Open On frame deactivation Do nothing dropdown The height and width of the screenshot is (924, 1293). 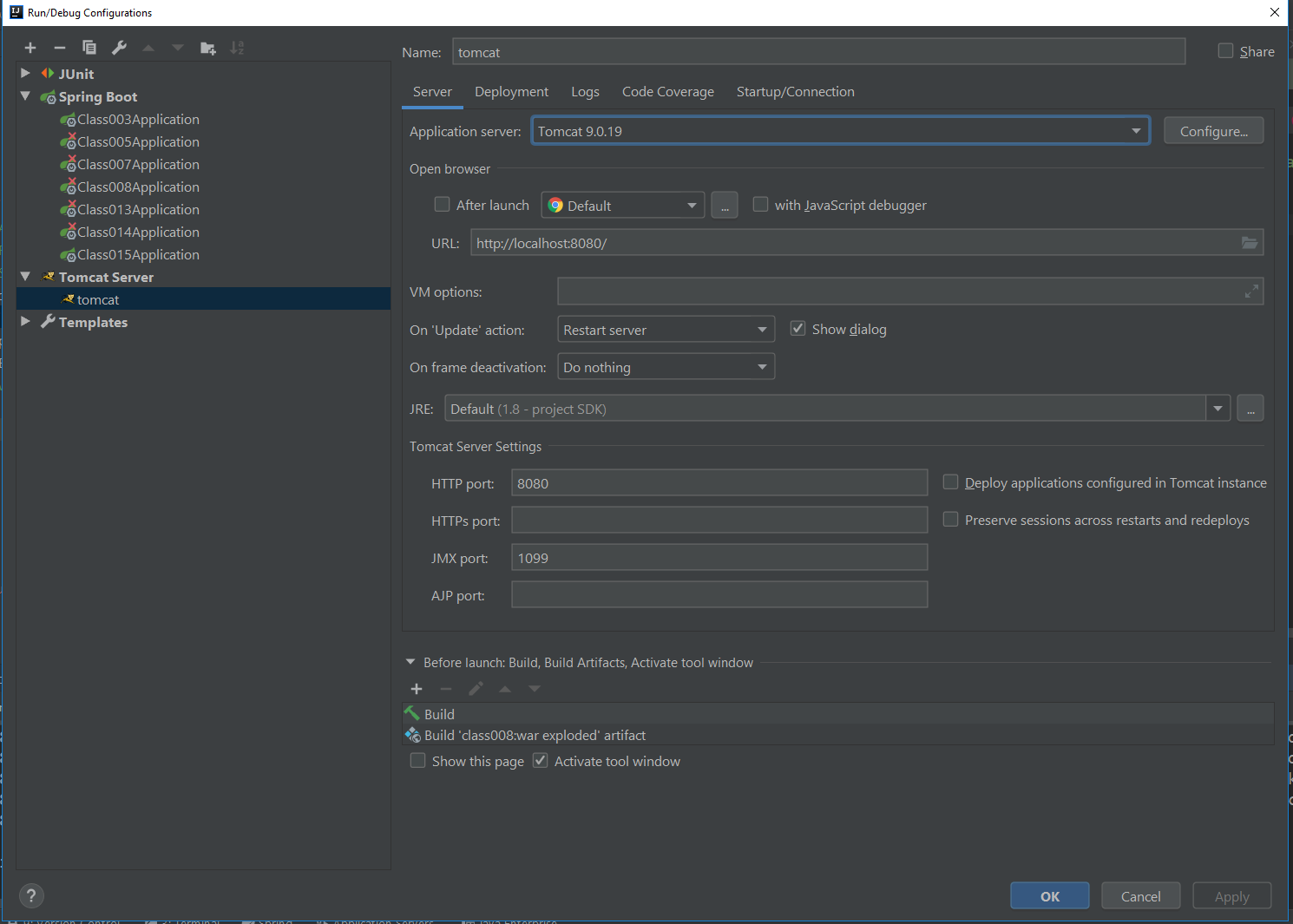click(x=666, y=367)
